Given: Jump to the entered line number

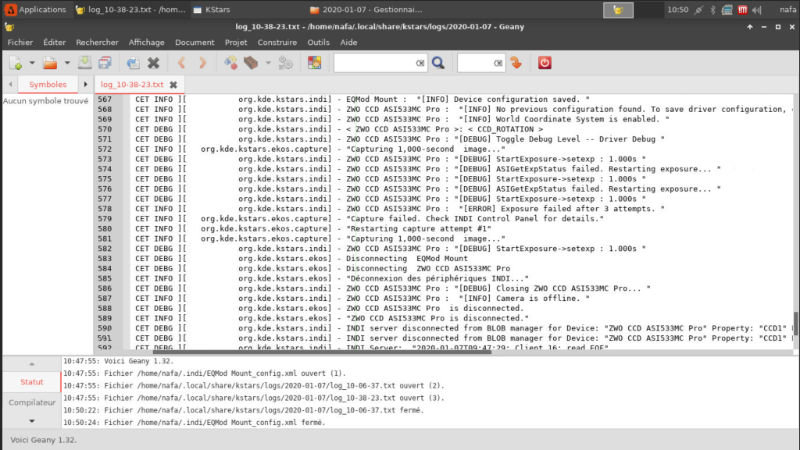Looking at the screenshot, I should pos(516,63).
